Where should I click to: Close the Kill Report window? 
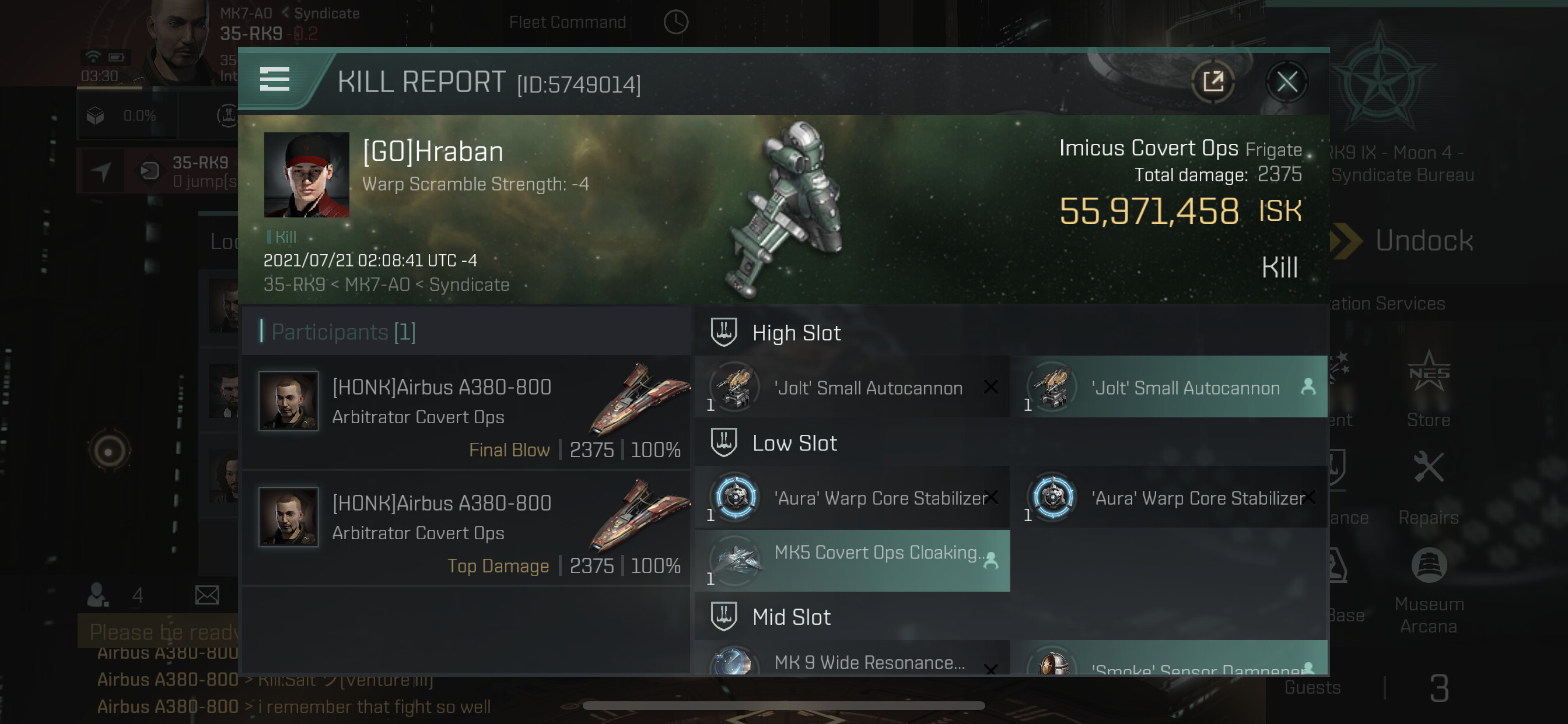tap(1286, 82)
